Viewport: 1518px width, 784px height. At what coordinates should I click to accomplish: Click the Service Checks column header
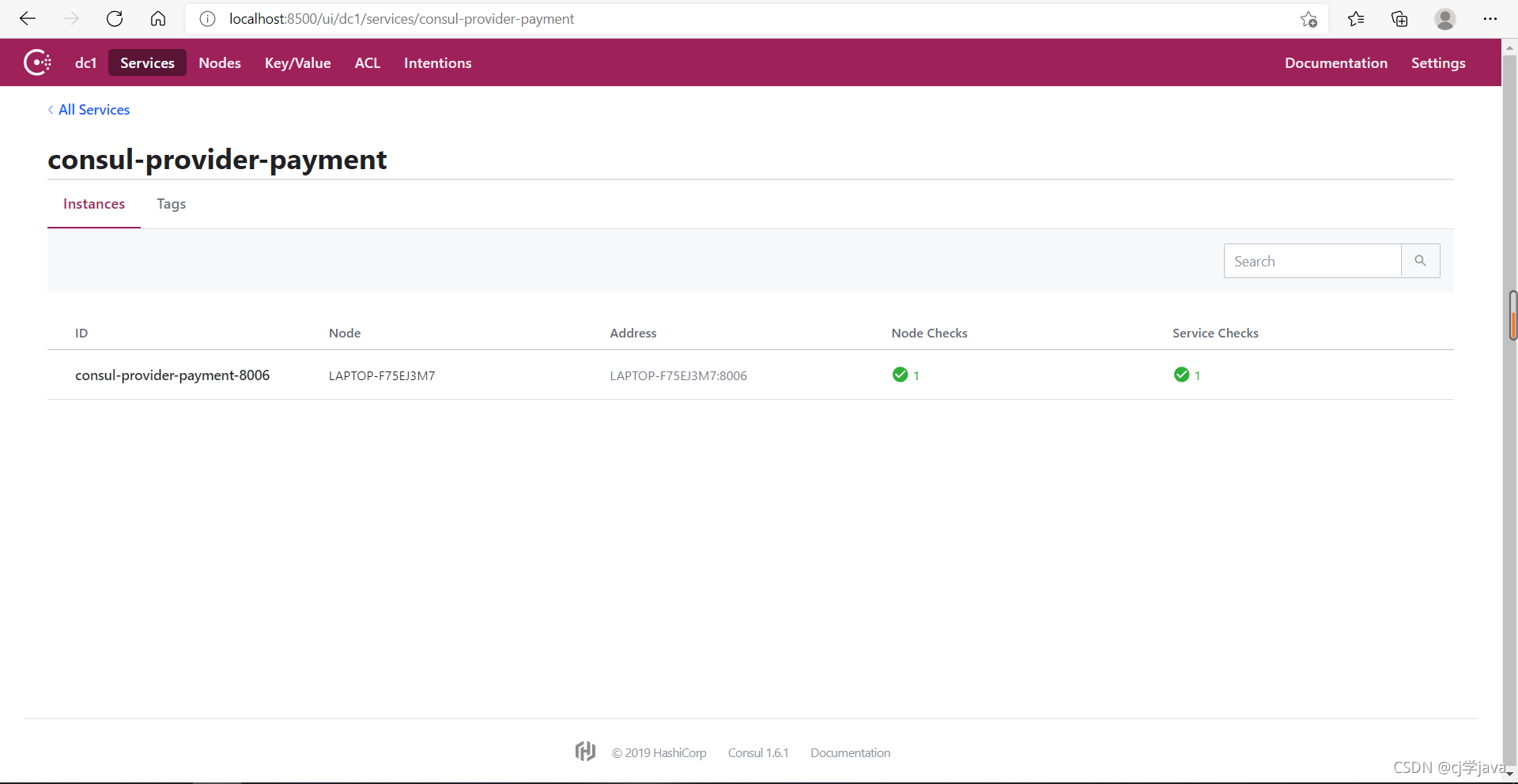click(x=1215, y=334)
